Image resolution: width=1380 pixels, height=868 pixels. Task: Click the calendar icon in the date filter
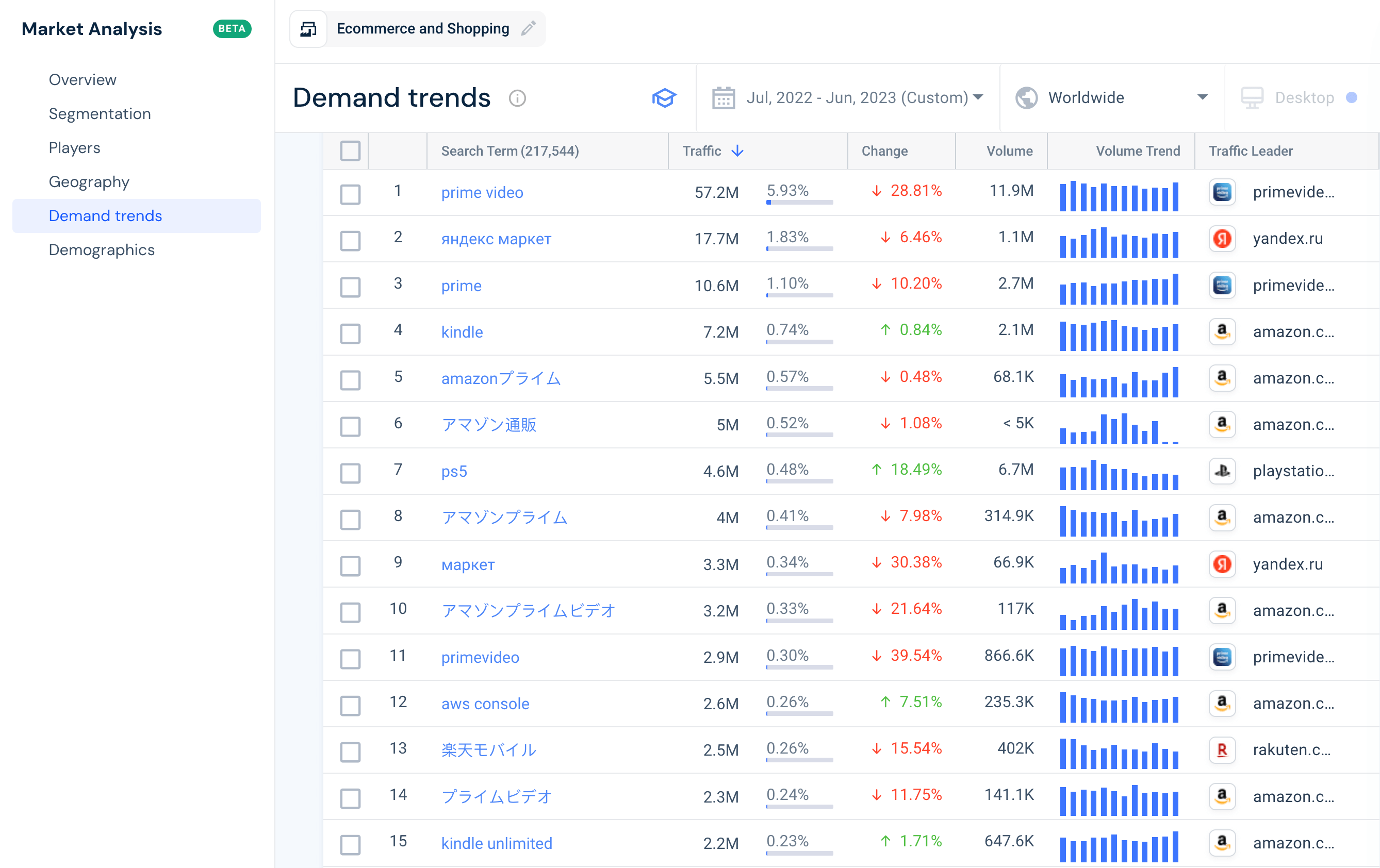tap(723, 97)
